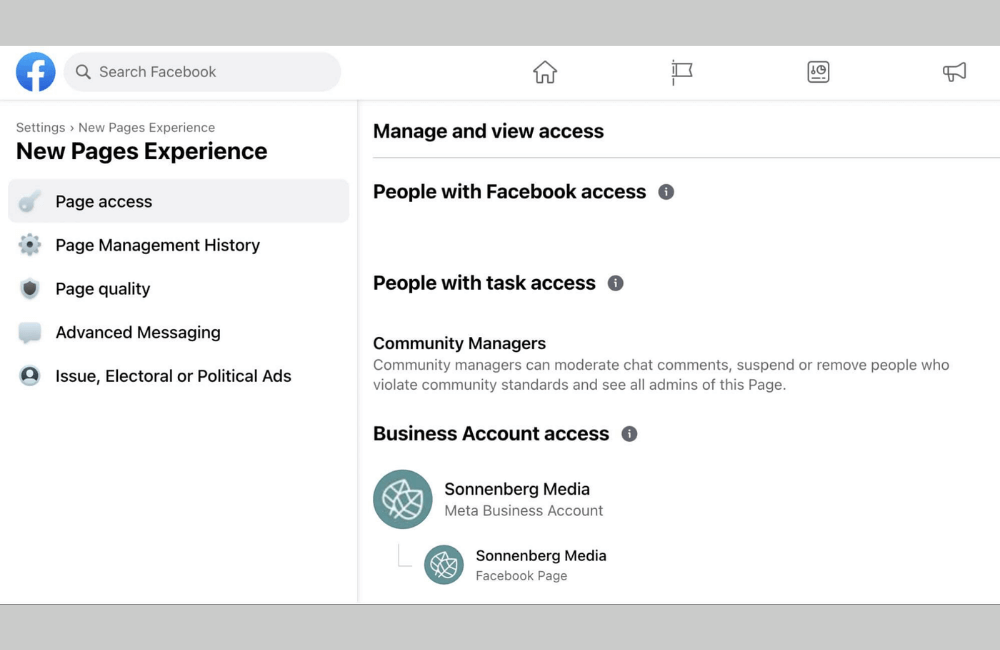Click the Pages flag icon
Viewport: 1000px width, 650px height.
[x=681, y=71]
